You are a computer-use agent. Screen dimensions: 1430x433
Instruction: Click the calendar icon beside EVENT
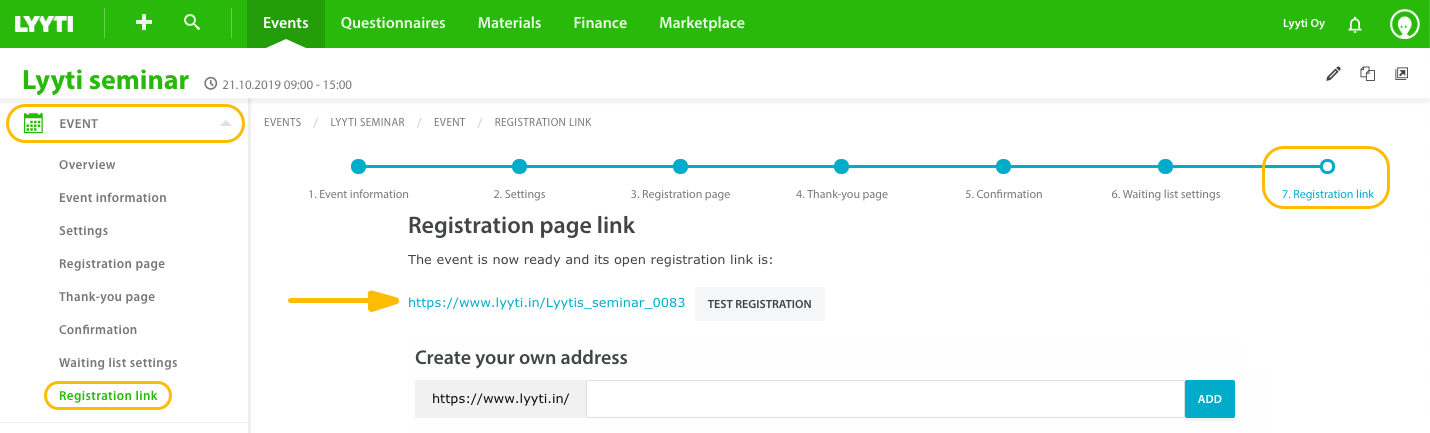[x=33, y=123]
